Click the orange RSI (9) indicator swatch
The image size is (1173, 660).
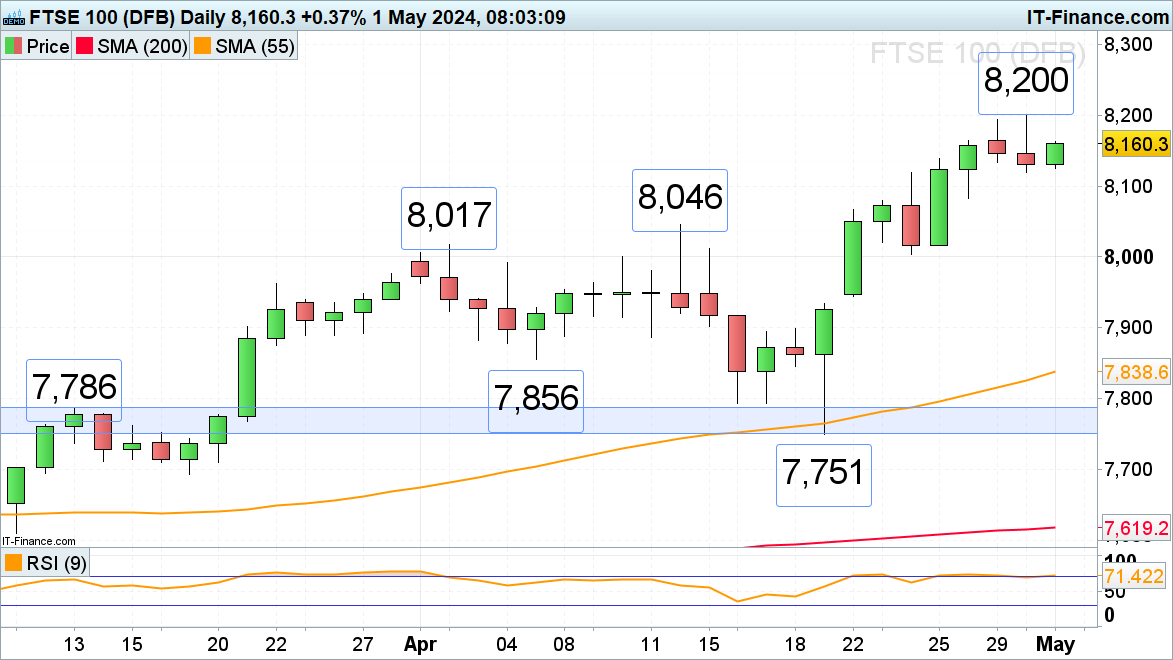tap(13, 562)
